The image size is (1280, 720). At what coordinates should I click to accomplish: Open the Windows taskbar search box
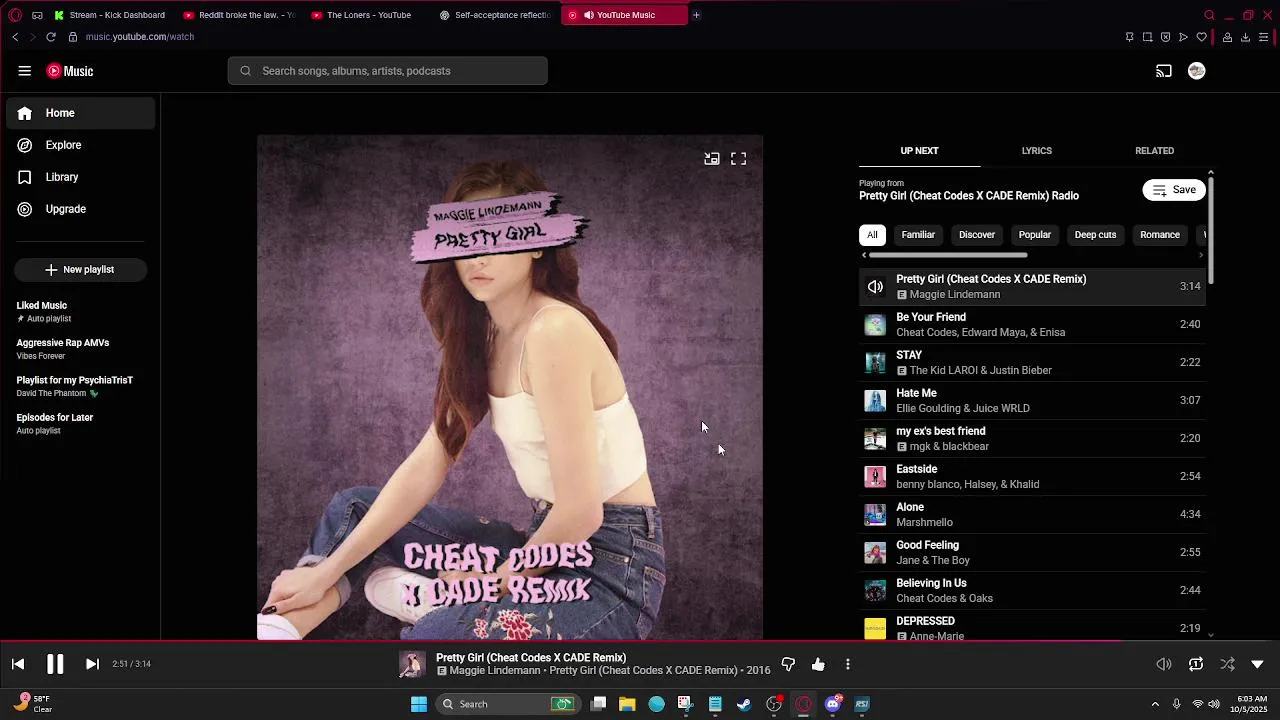(x=508, y=704)
